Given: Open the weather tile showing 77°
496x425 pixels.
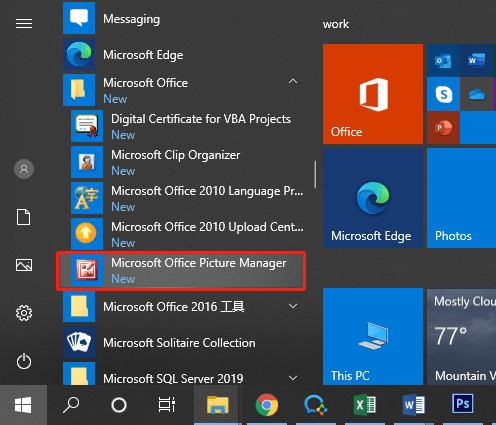Looking at the screenshot, I should (461, 337).
